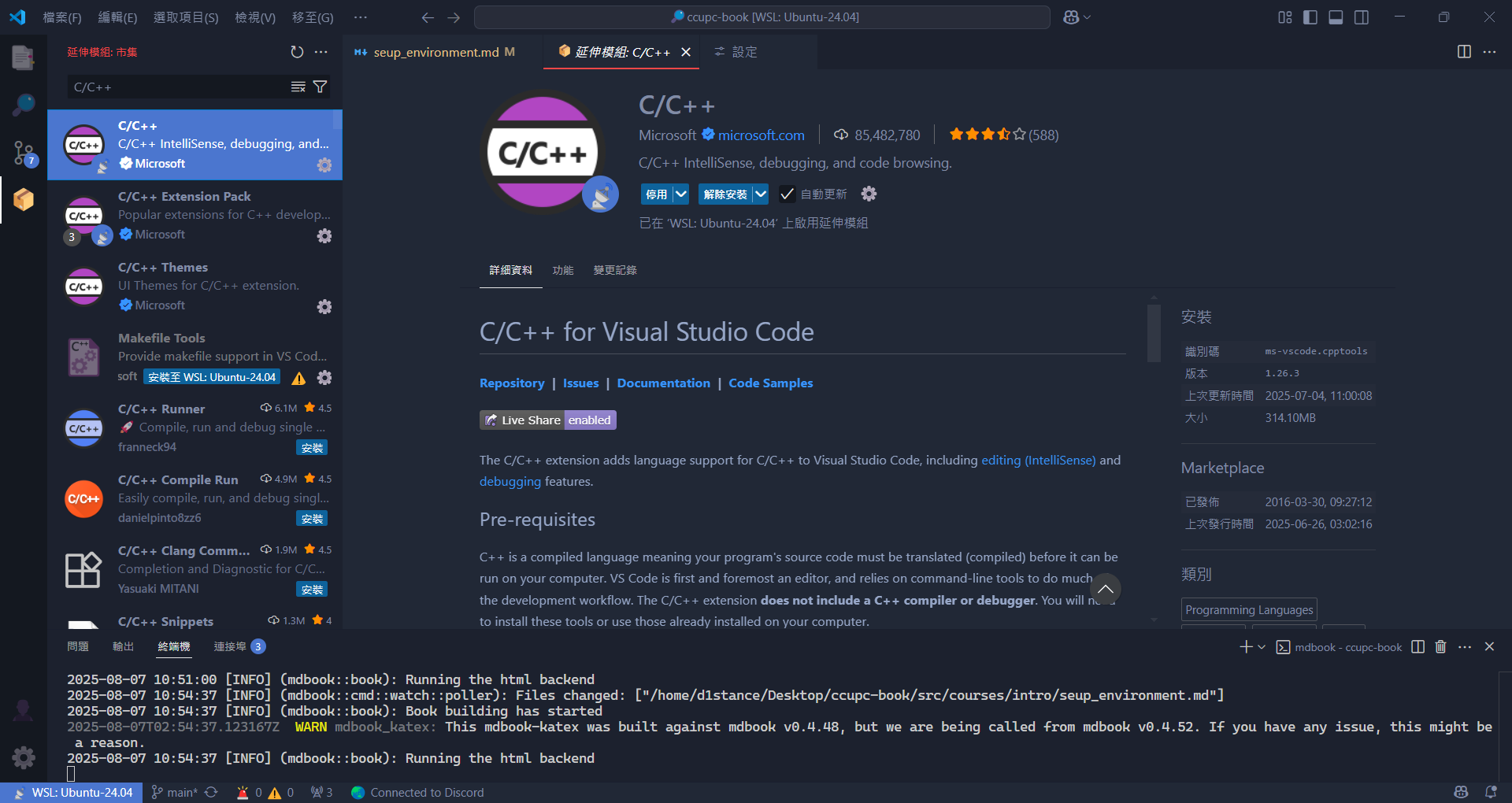The image size is (1512, 803).
Task: Open manage gear for C/C++ Themes
Action: tap(324, 306)
